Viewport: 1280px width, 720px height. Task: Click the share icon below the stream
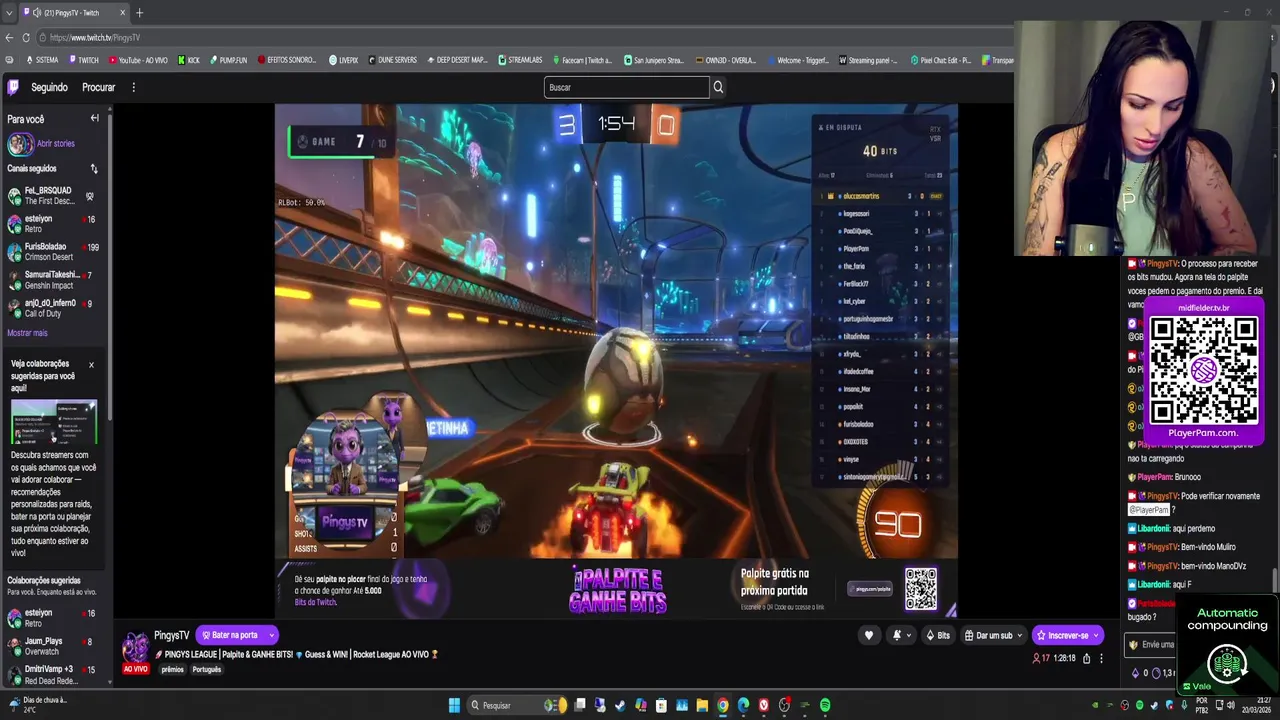coord(1086,658)
